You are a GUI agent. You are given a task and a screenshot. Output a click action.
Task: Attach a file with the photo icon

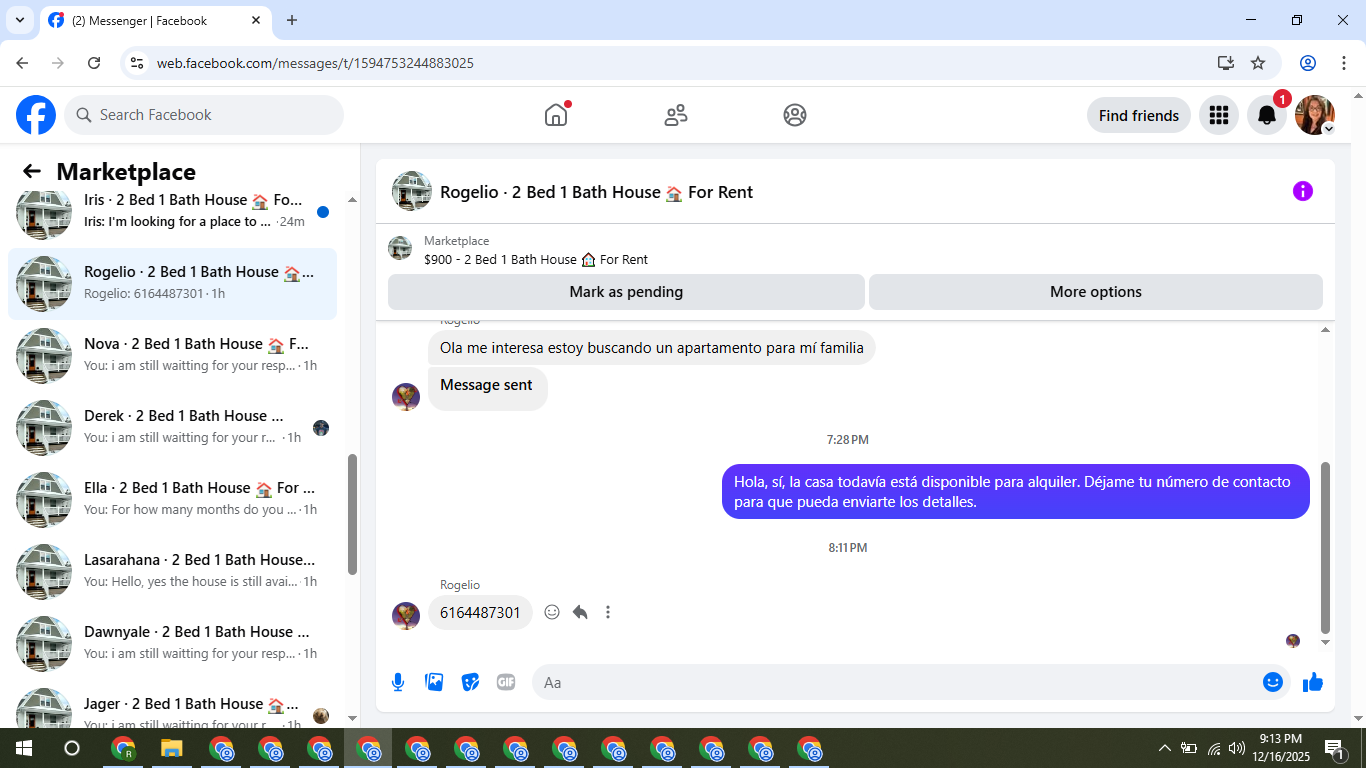point(434,682)
